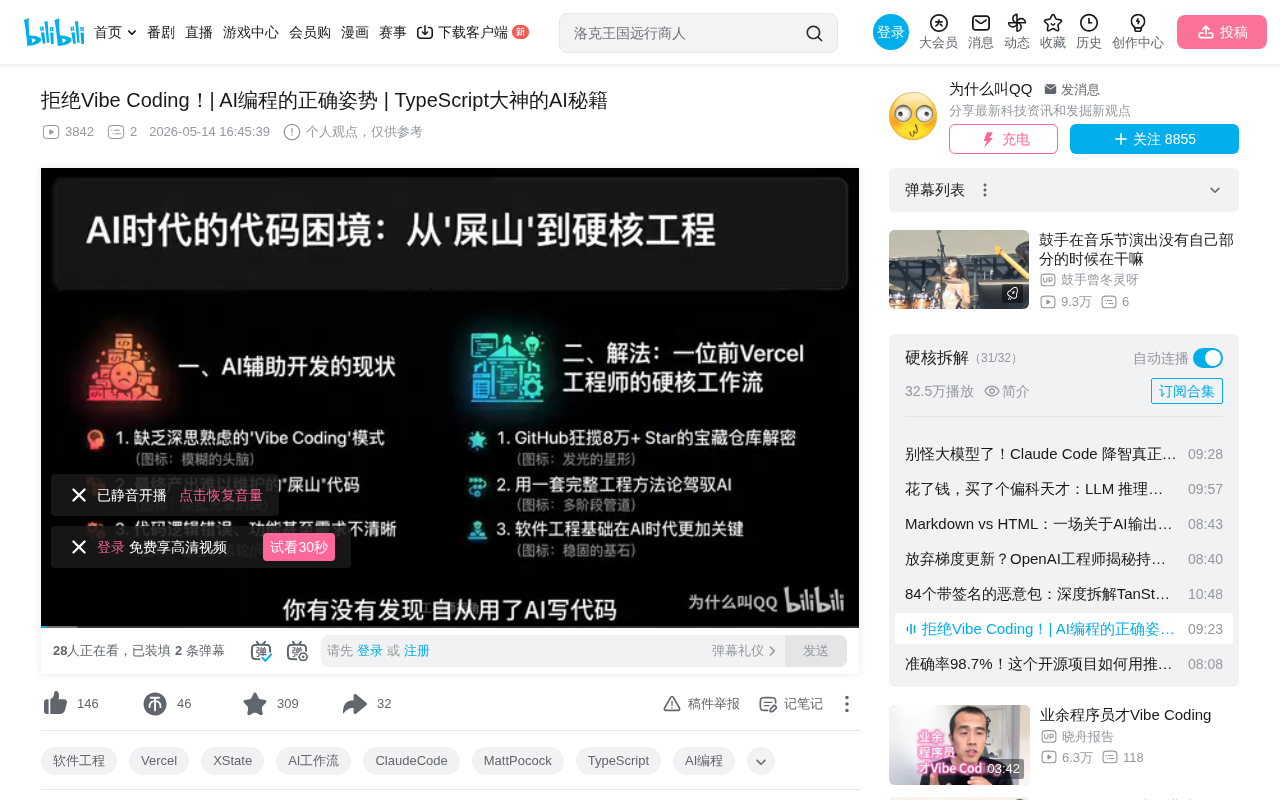
Task: Click 发消息 envelope icon
Action: [1051, 89]
